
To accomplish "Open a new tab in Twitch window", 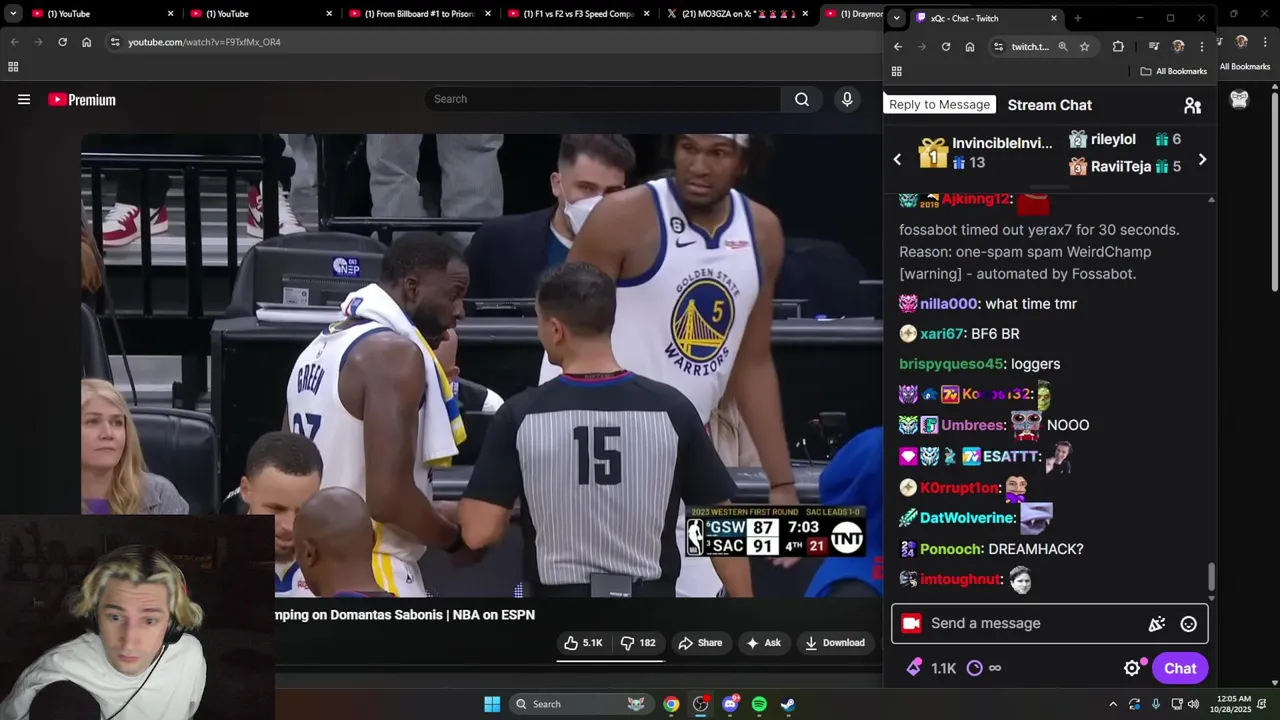I will (x=1077, y=18).
